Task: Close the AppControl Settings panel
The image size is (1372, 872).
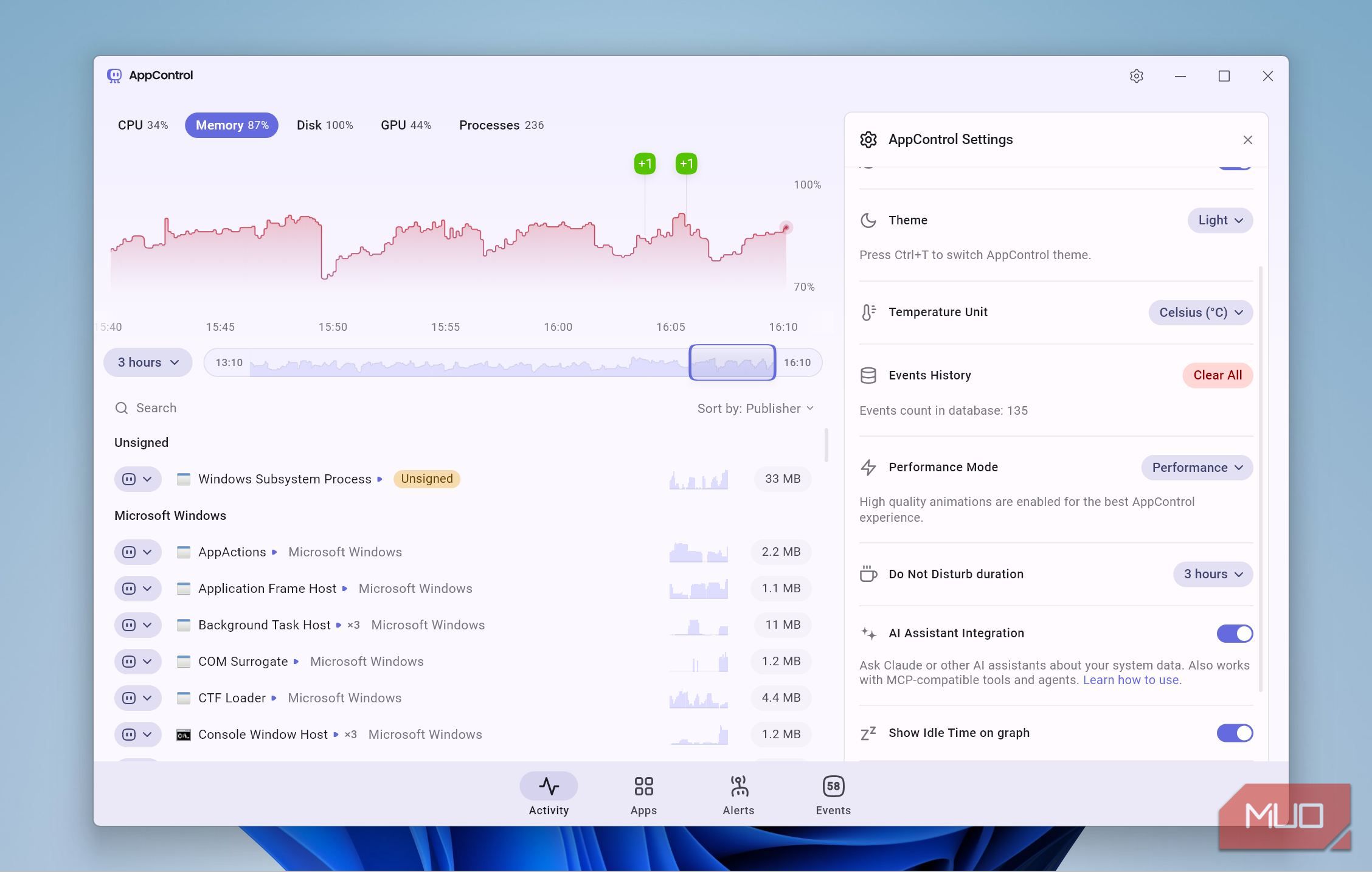Action: coord(1247,140)
